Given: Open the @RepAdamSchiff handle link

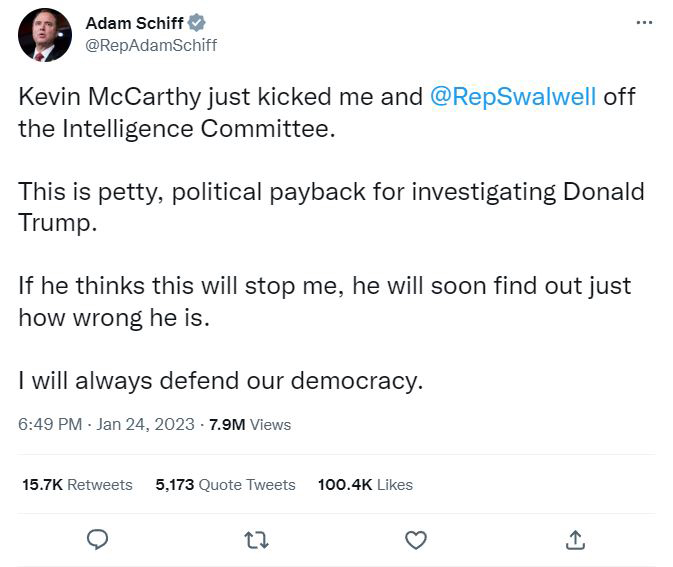Looking at the screenshot, I should (x=151, y=45).
